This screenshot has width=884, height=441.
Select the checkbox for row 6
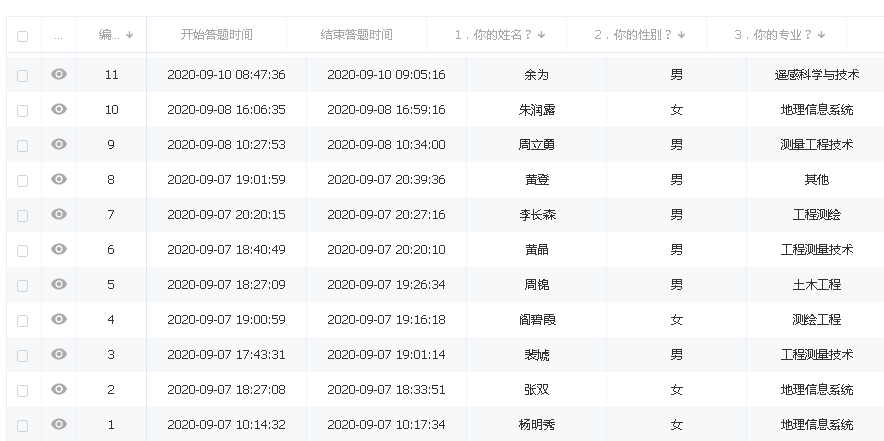tap(23, 250)
